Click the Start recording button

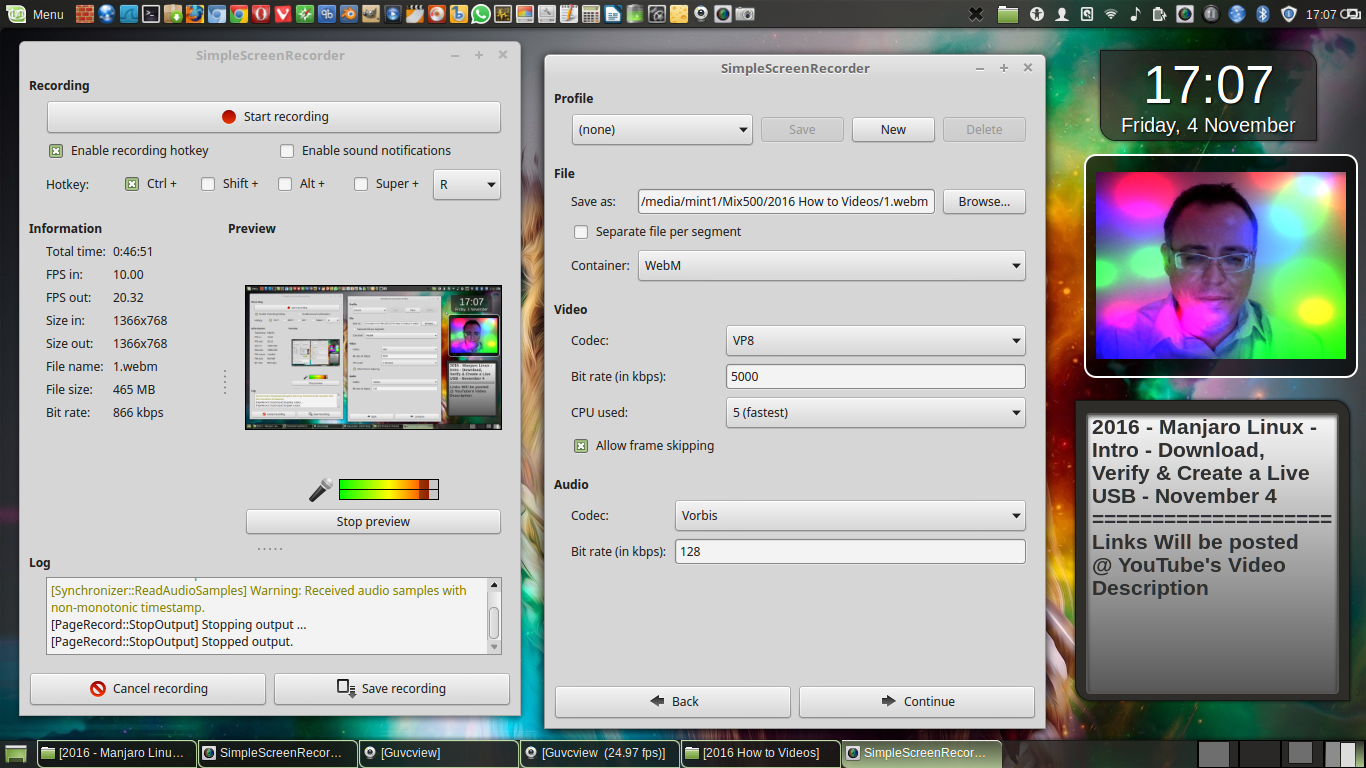(274, 117)
